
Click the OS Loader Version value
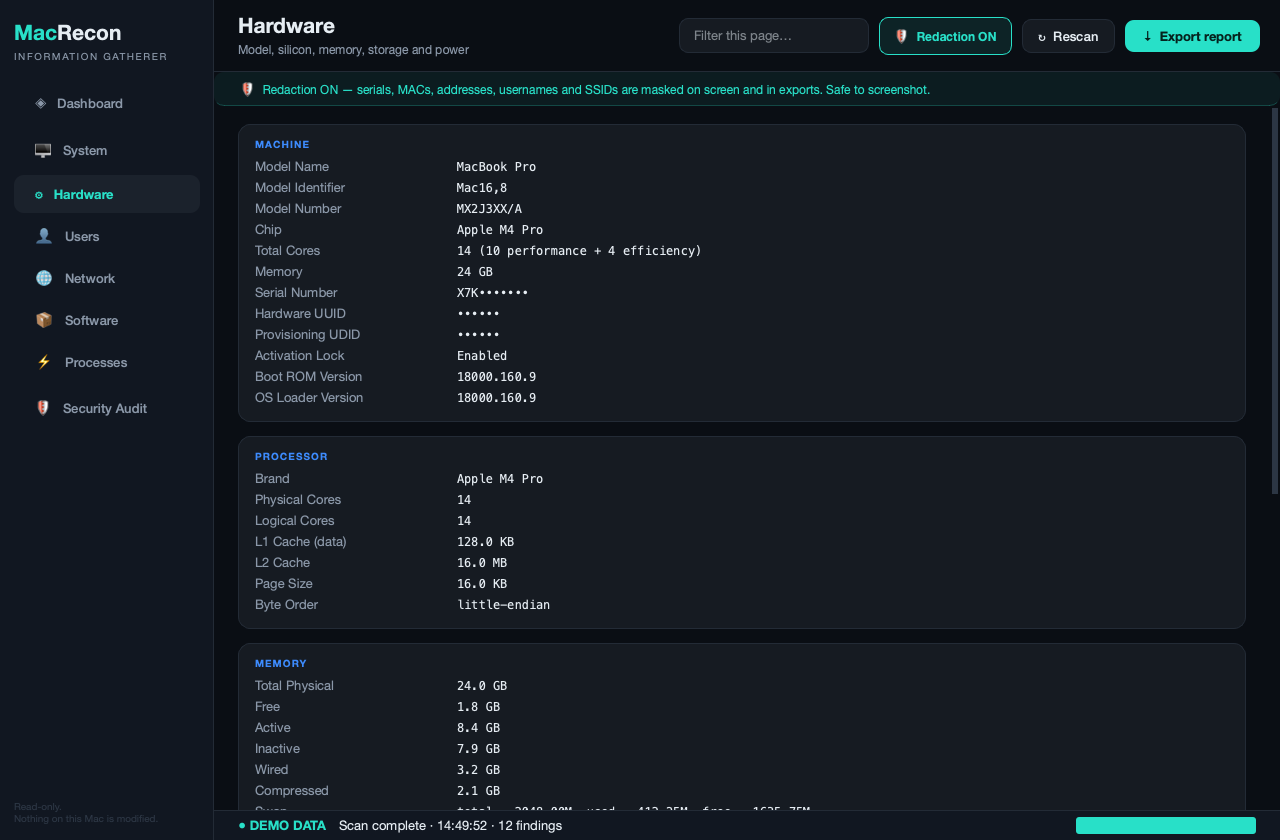point(496,398)
